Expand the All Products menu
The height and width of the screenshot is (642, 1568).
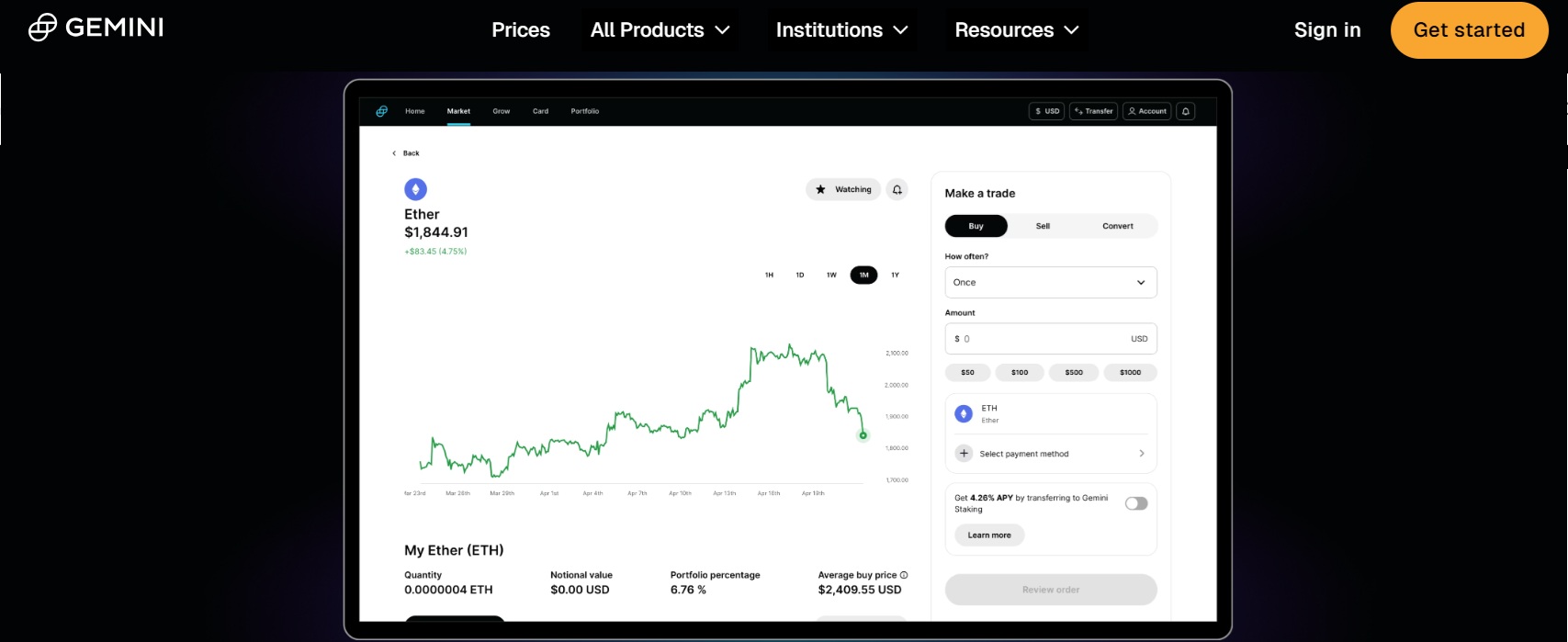tap(660, 29)
